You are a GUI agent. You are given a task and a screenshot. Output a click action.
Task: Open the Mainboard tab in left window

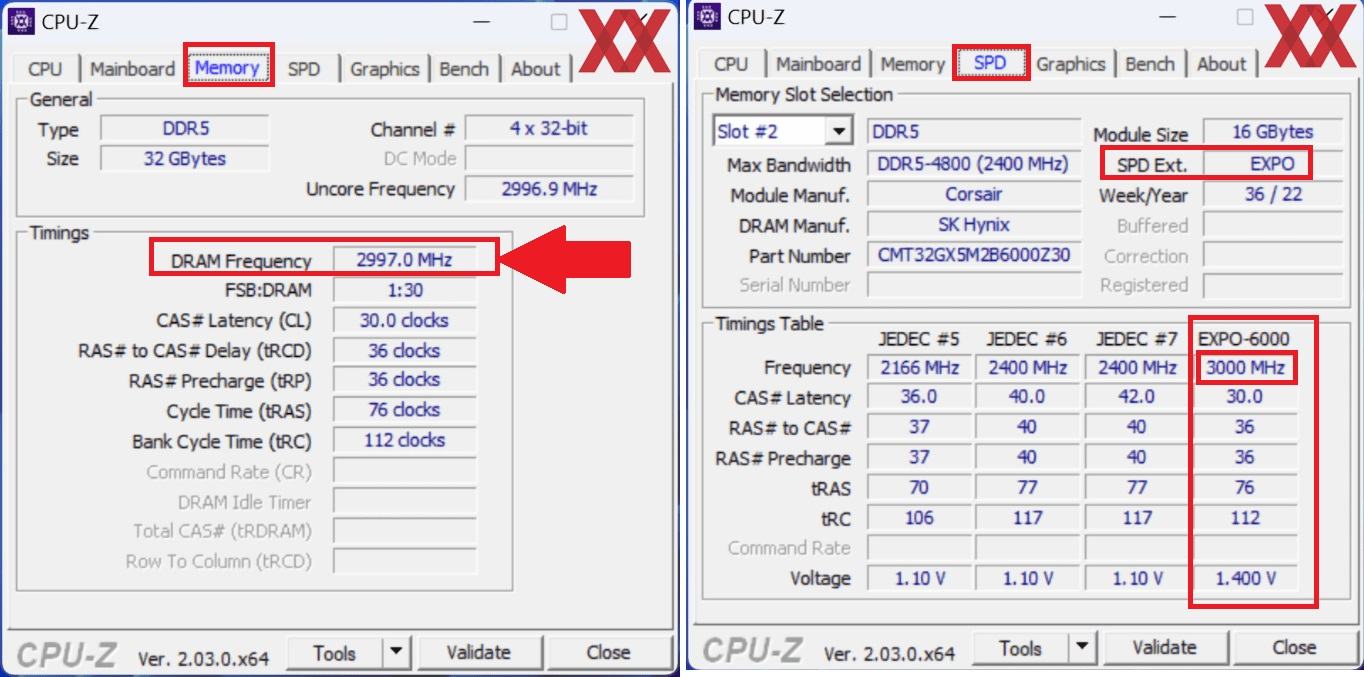(x=132, y=69)
